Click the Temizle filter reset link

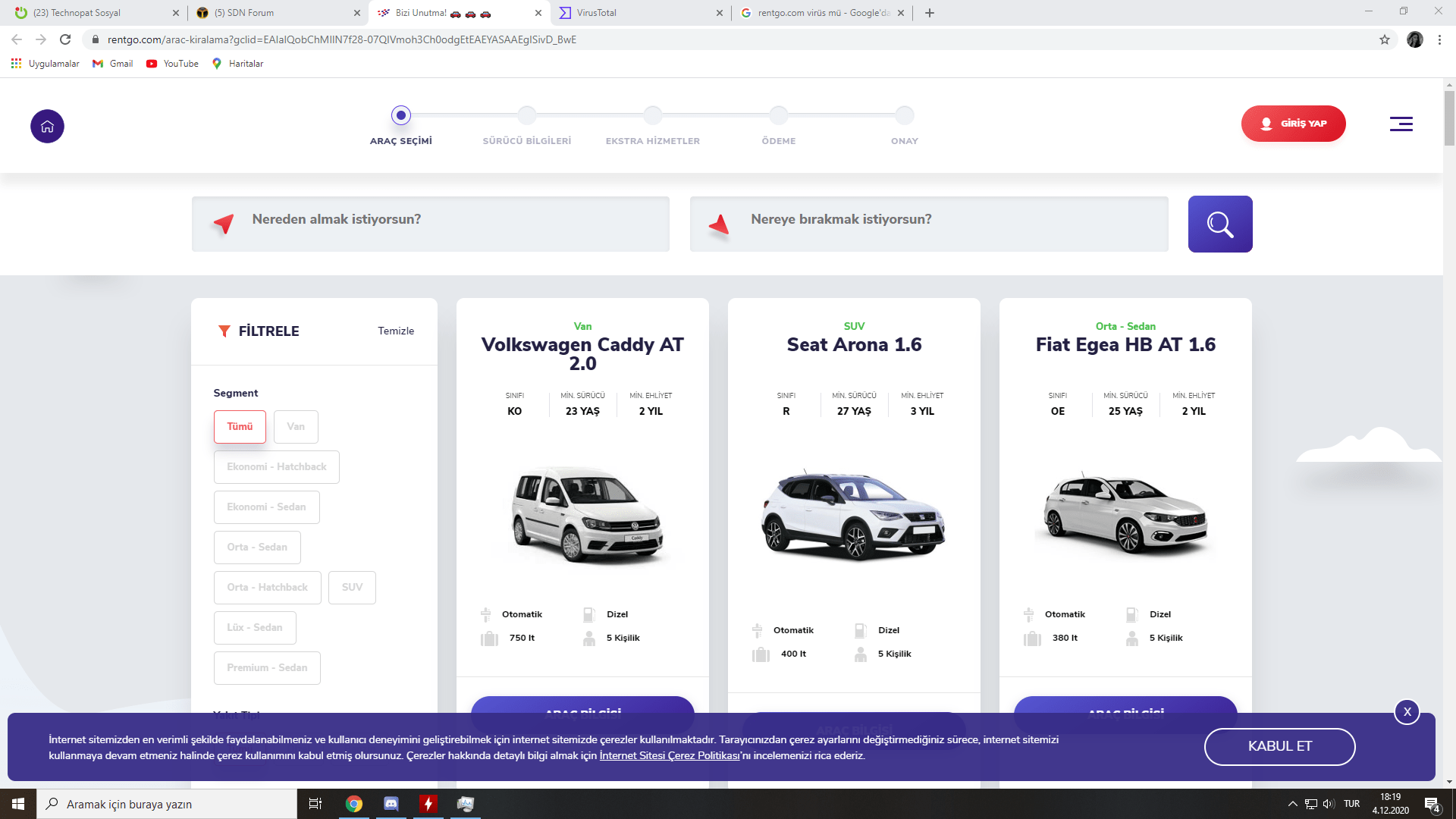click(396, 331)
